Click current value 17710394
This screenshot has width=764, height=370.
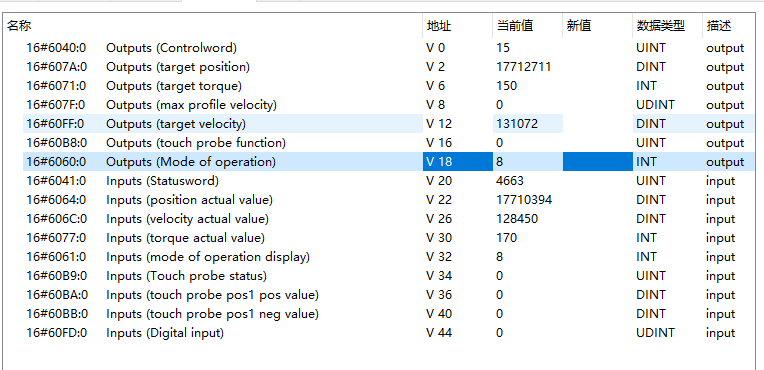(x=524, y=200)
